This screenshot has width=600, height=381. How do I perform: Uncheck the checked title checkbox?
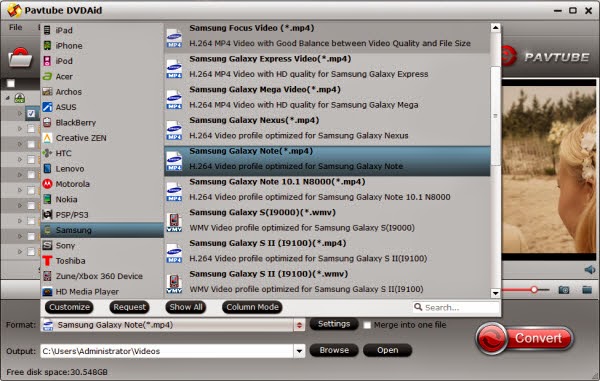[x=31, y=114]
